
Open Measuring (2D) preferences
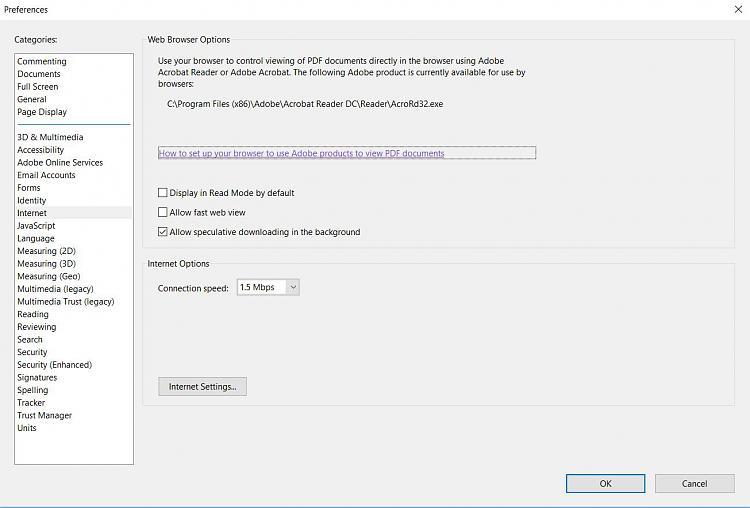46,251
